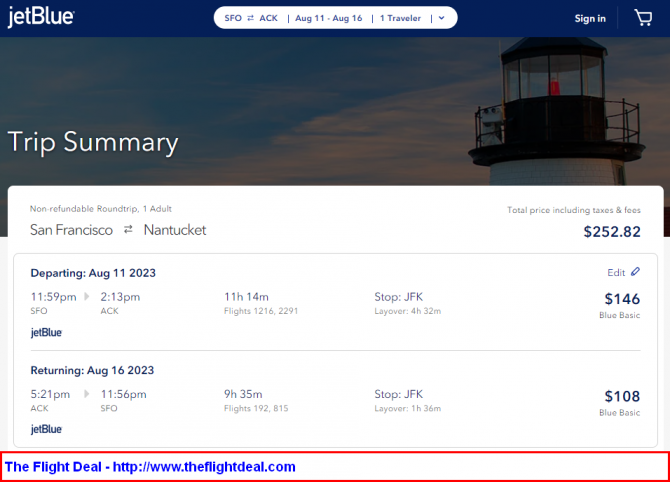This screenshot has height=482, width=670.
Task: Click Departing: Aug 11 2023 label
Action: click(x=93, y=273)
